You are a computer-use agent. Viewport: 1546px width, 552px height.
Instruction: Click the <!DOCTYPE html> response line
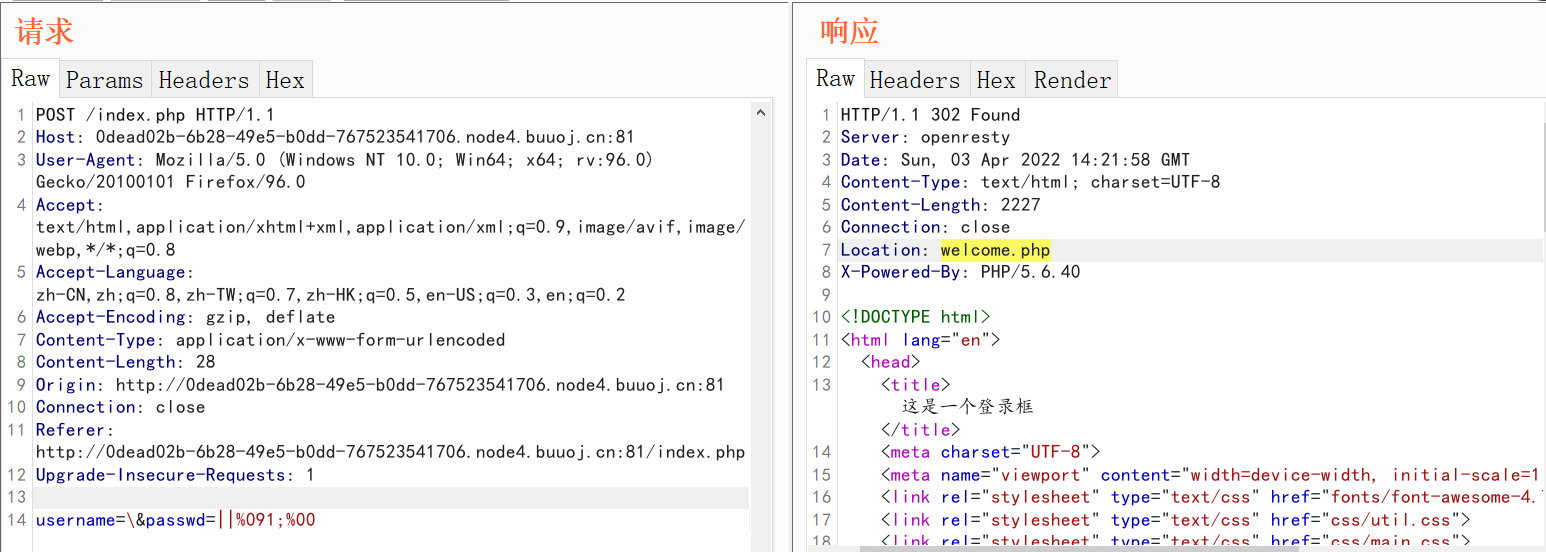pos(916,317)
